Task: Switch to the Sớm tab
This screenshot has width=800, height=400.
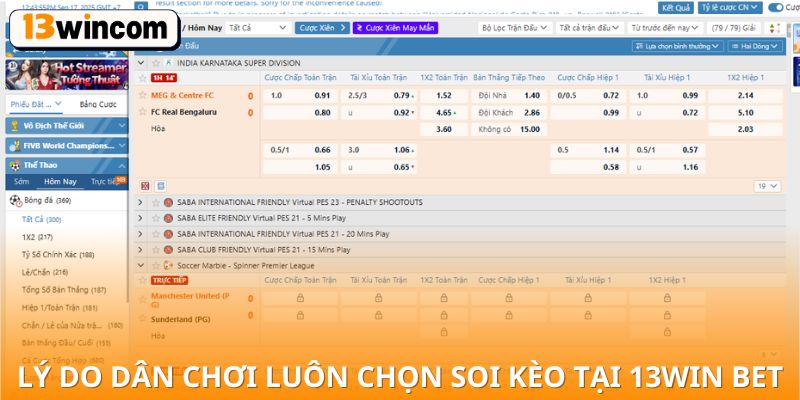Action: (21, 182)
